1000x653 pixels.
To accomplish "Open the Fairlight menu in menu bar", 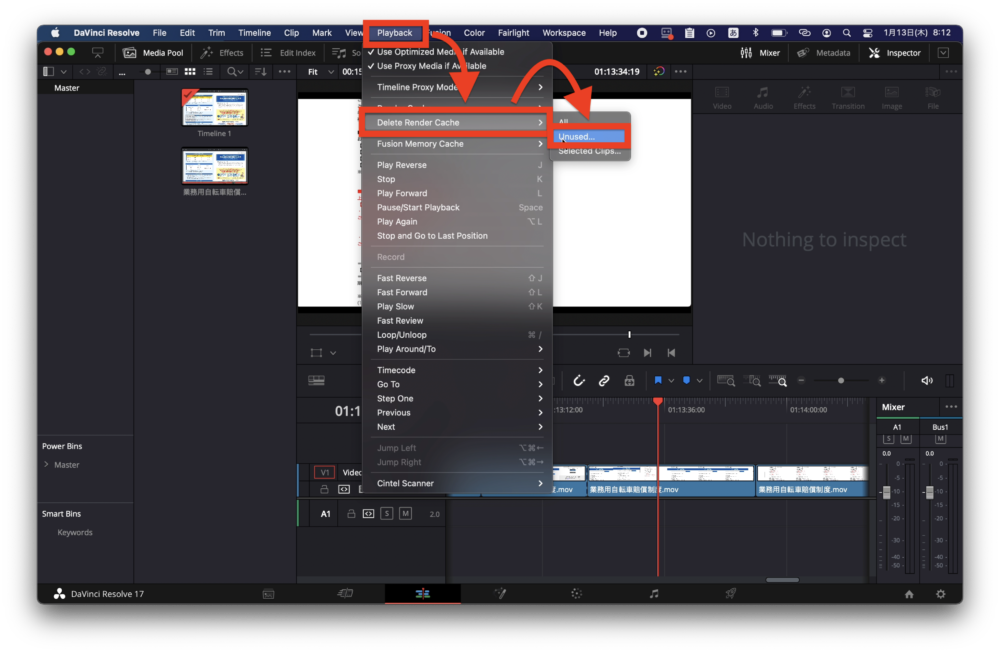I will [x=513, y=33].
